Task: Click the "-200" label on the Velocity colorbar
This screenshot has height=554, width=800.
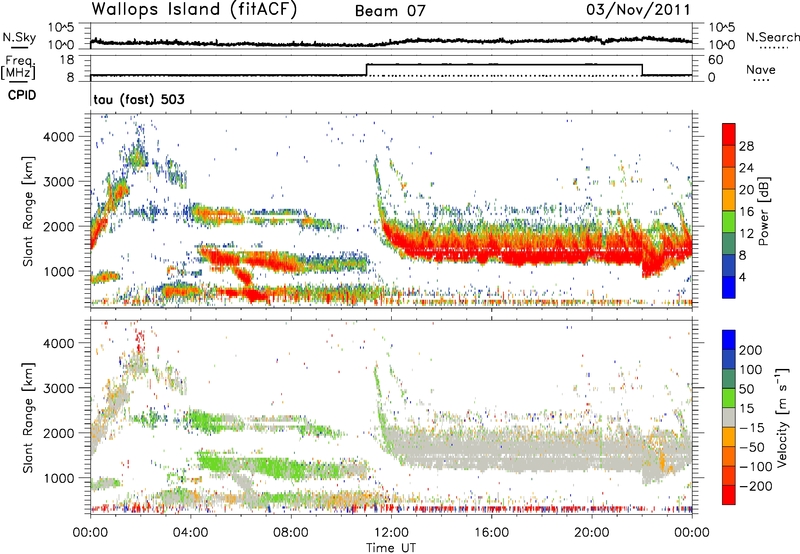Action: pyautogui.click(x=755, y=486)
